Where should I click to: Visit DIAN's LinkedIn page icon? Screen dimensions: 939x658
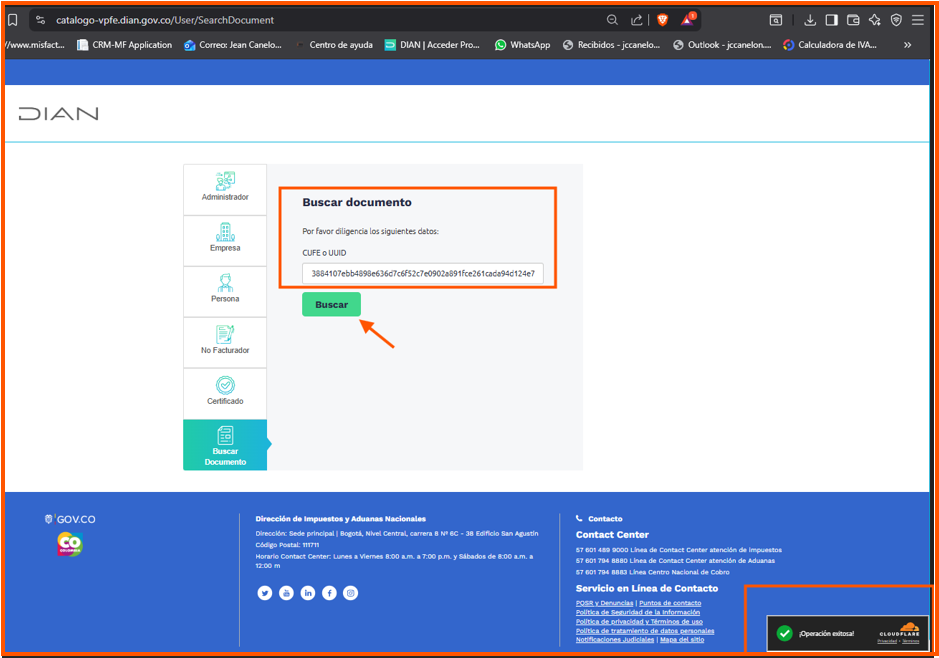tap(308, 593)
